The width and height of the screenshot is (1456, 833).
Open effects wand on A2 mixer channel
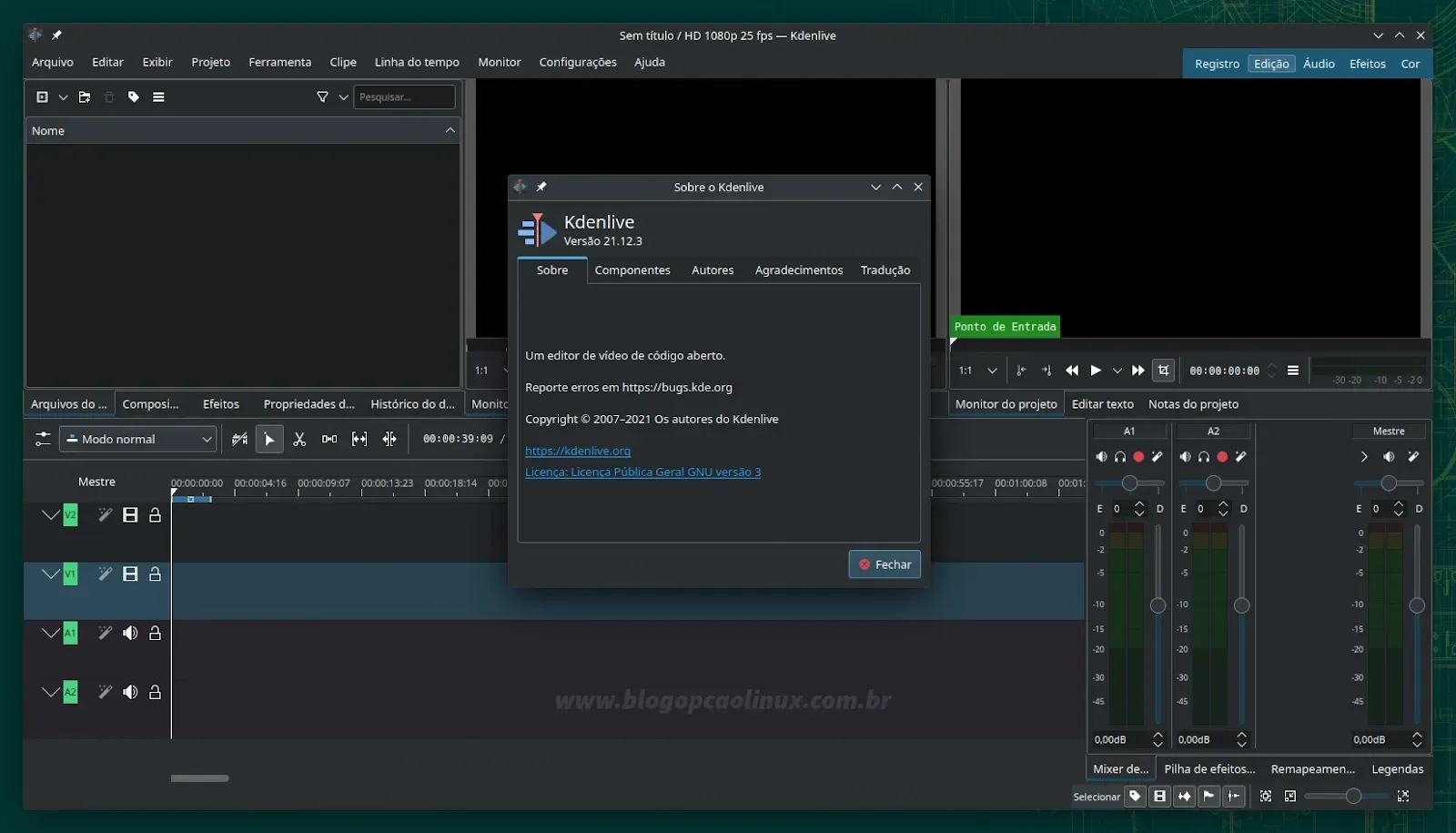[x=1240, y=456]
